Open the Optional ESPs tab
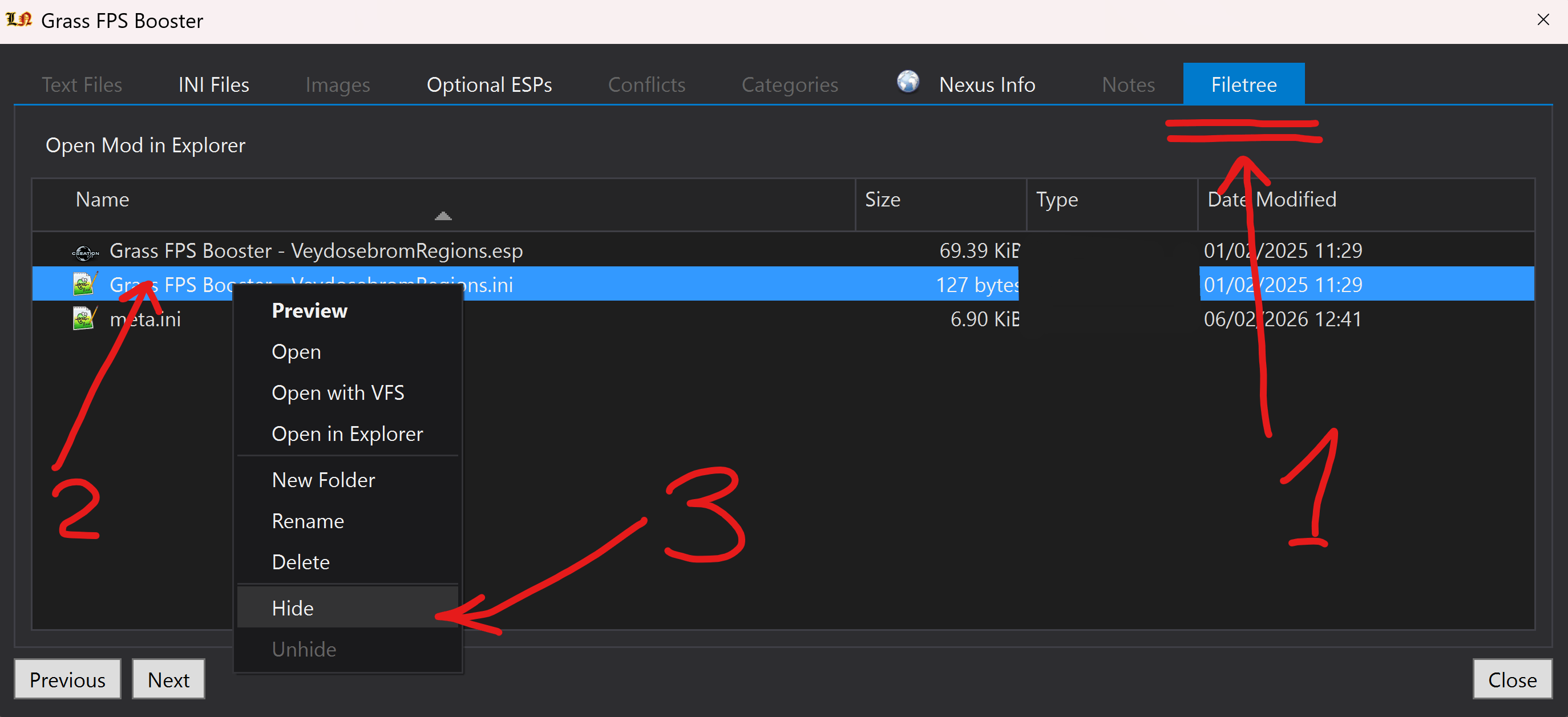This screenshot has width=1568, height=717. (x=489, y=84)
